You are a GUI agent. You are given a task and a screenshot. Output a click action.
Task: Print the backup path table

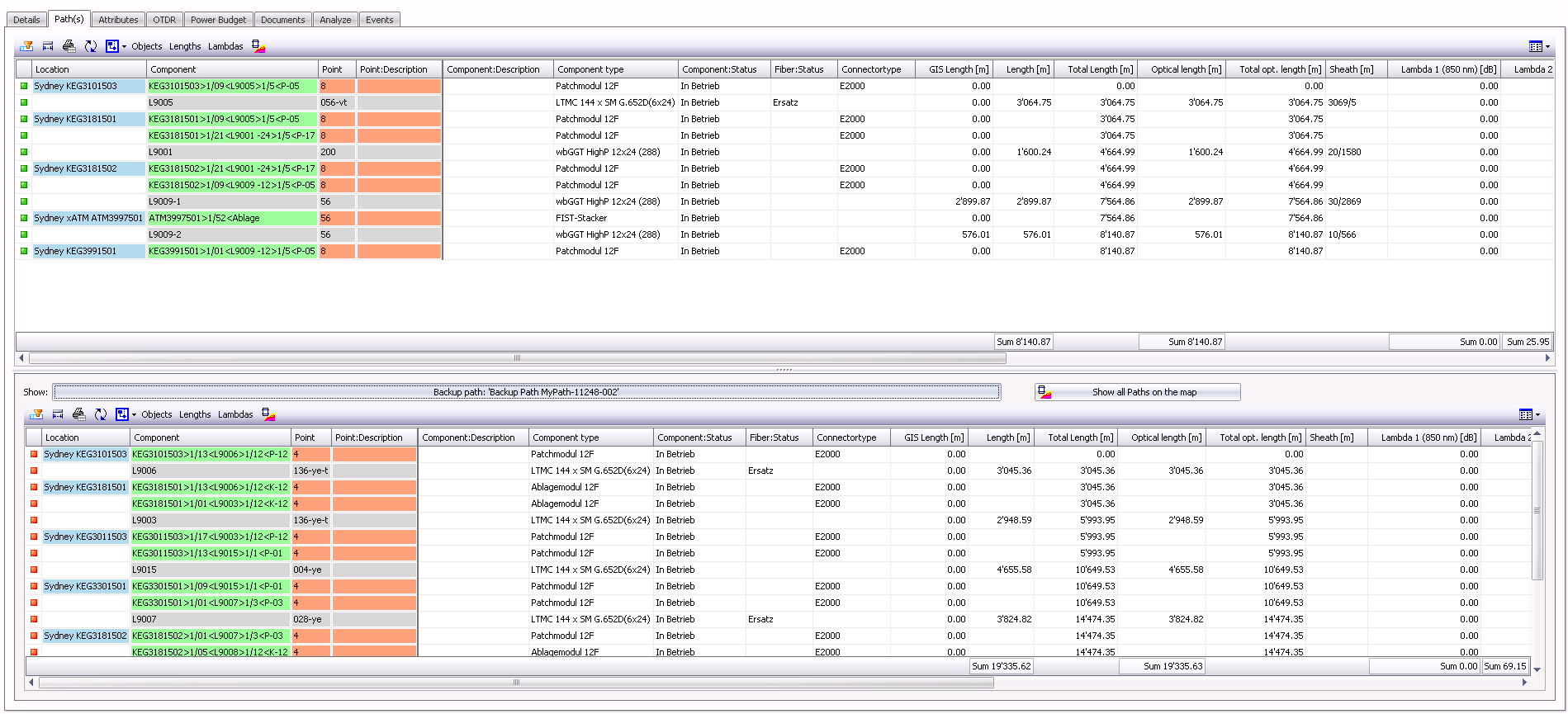(79, 414)
